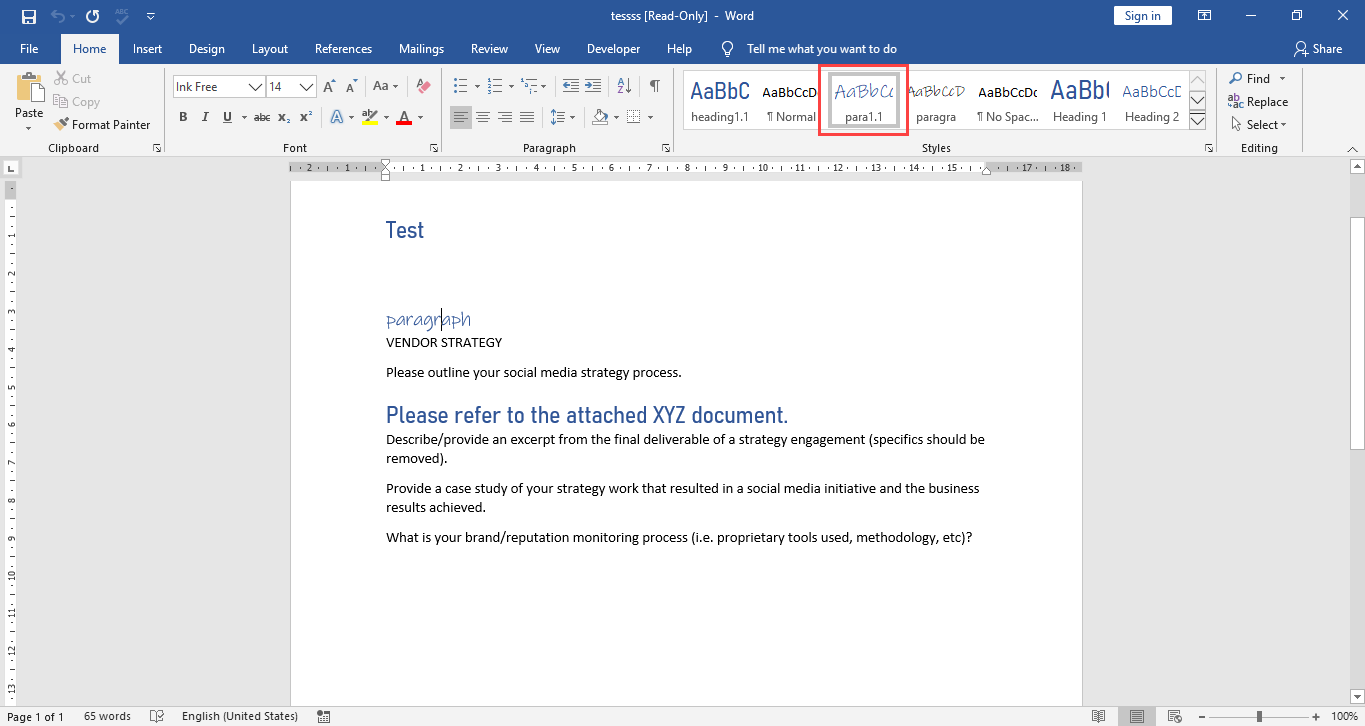Viewport: 1365px width, 726px height.
Task: Open Ribbon Display Options
Action: click(x=1205, y=16)
